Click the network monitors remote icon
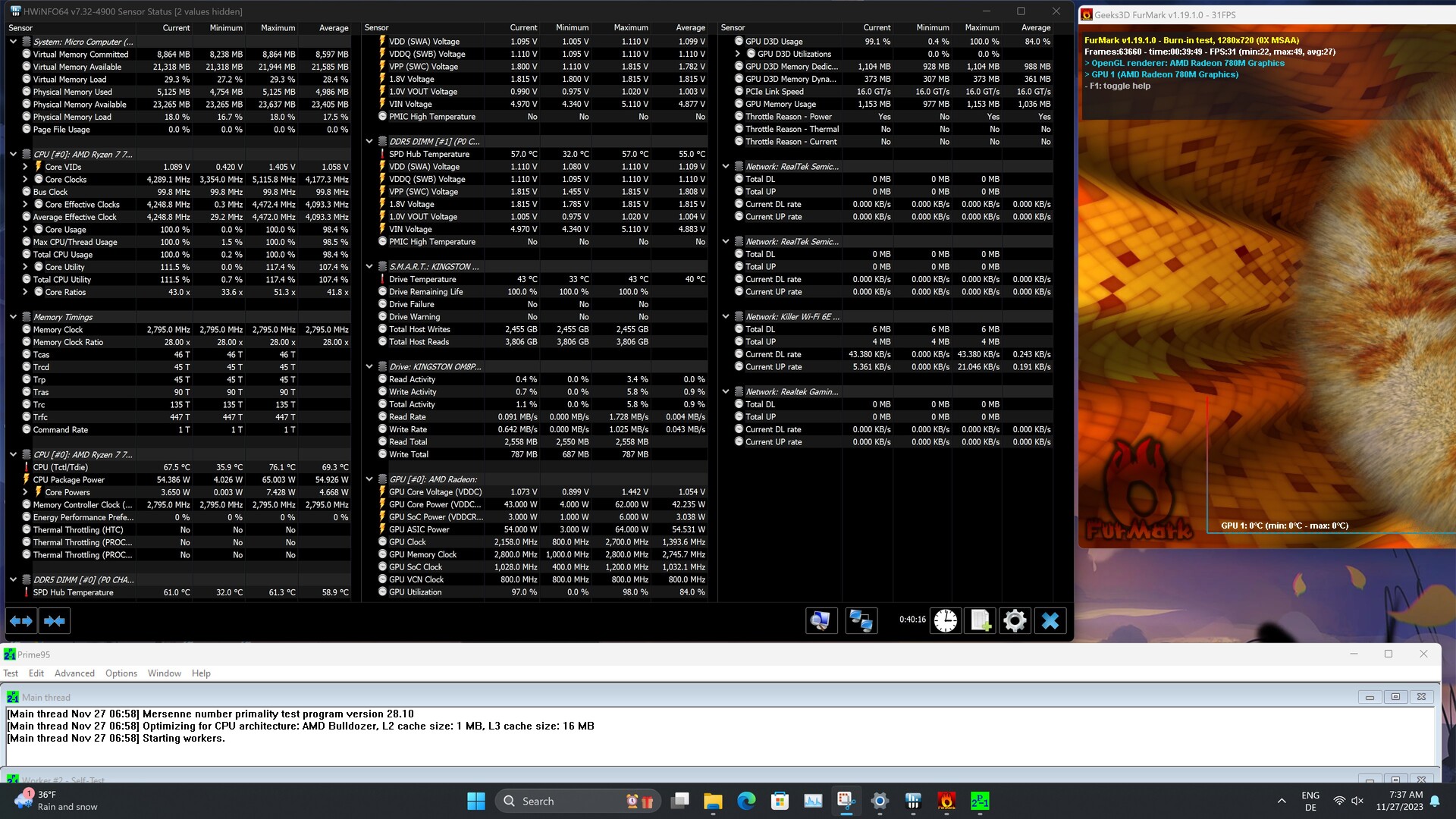This screenshot has height=819, width=1456. (861, 621)
